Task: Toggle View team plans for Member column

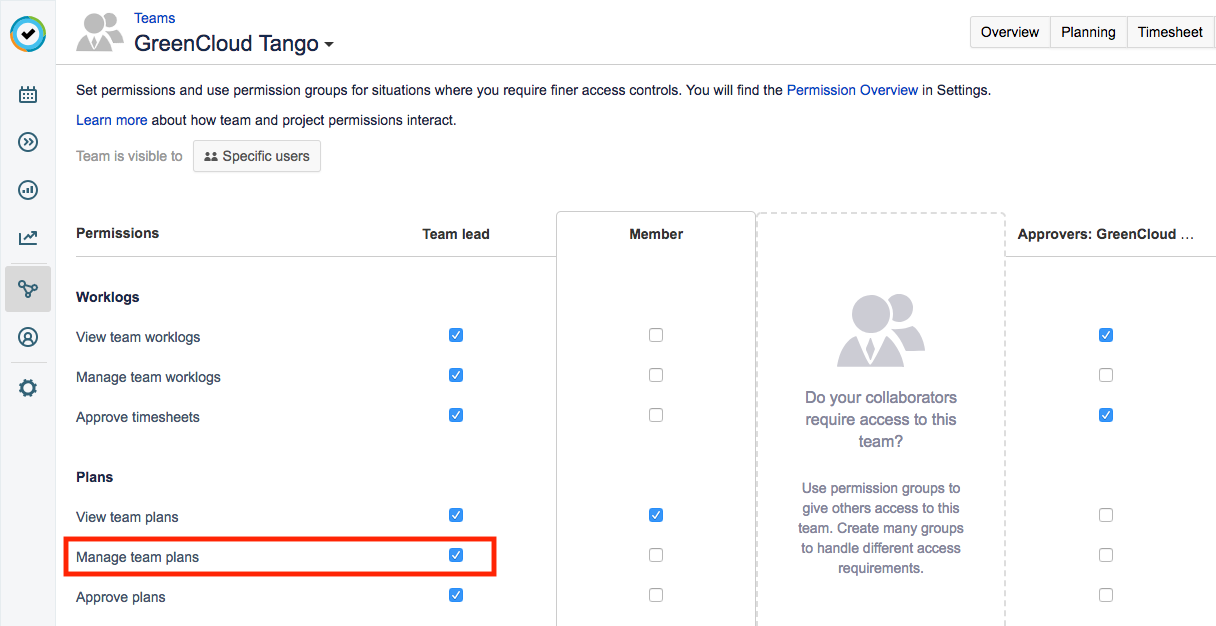Action: click(656, 515)
